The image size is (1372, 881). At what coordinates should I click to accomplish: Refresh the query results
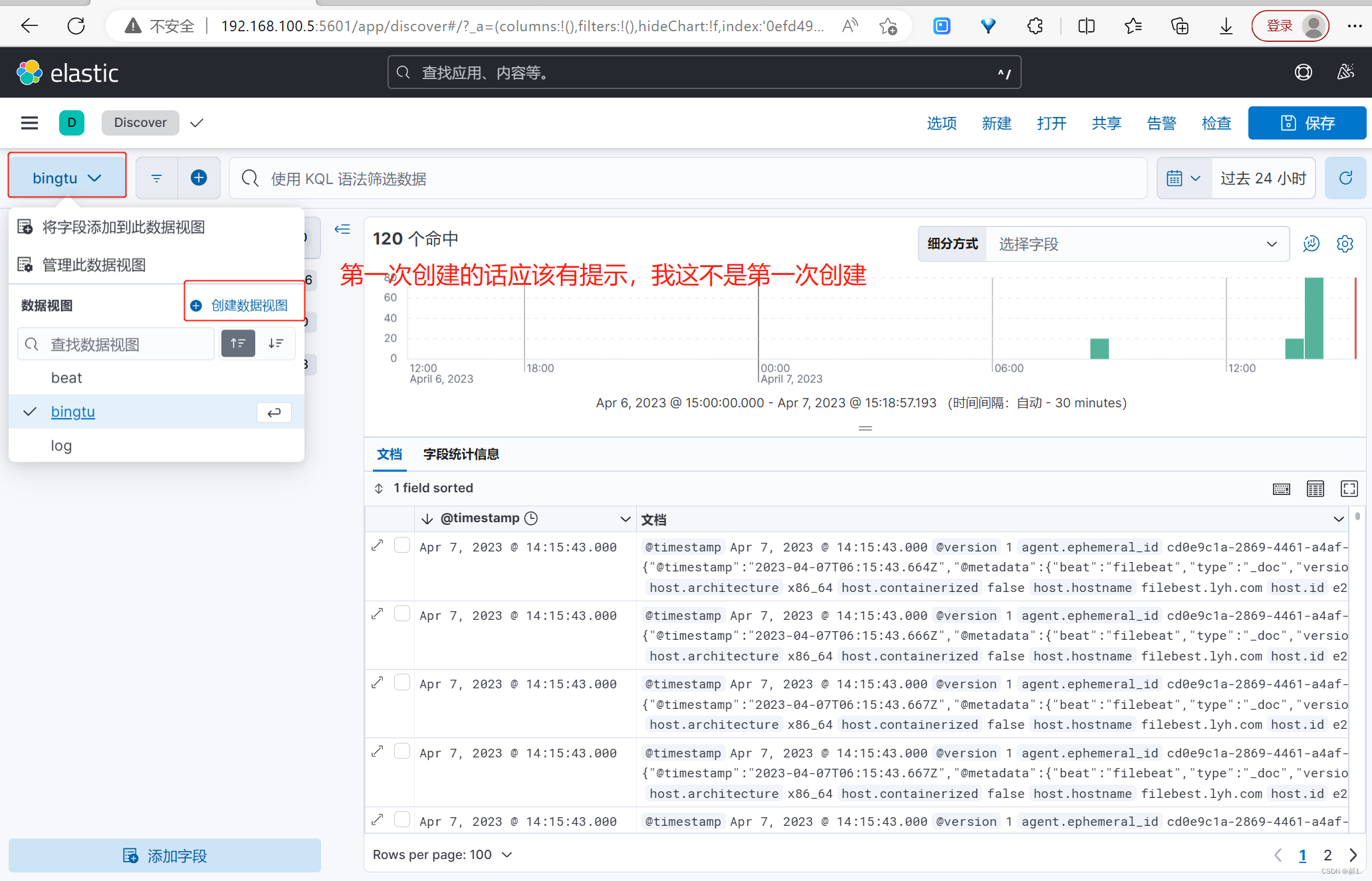coord(1345,178)
